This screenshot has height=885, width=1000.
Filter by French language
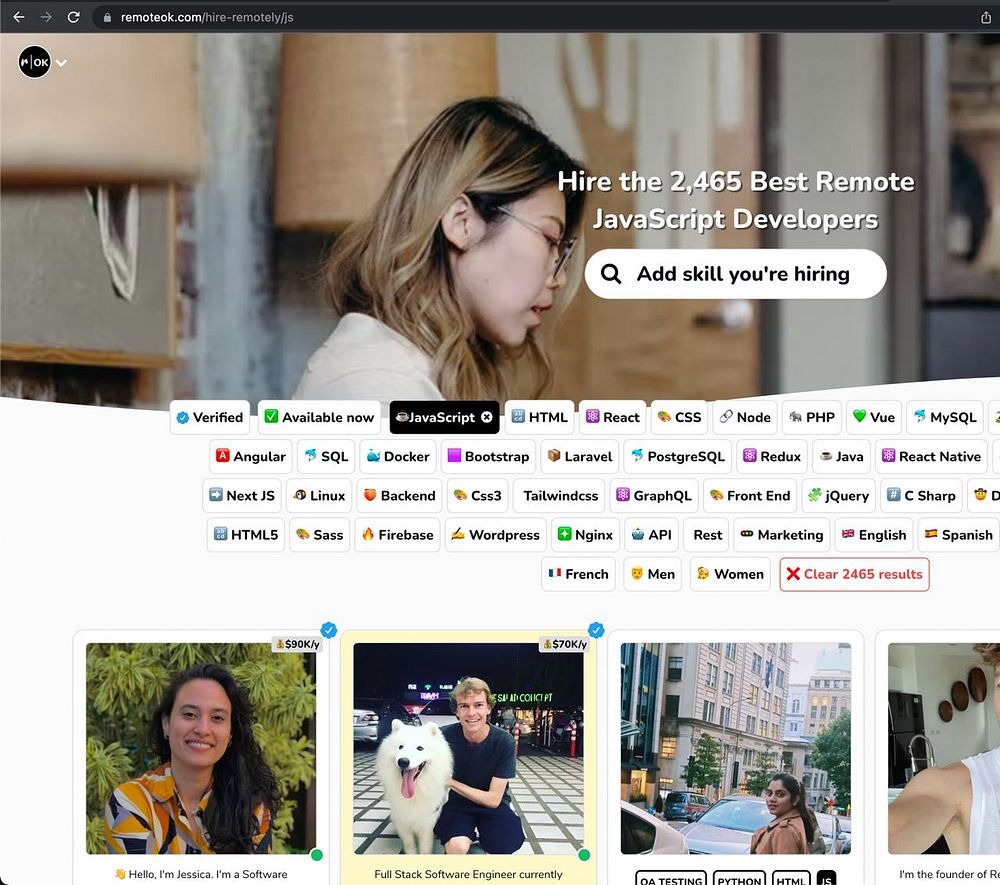pos(578,574)
